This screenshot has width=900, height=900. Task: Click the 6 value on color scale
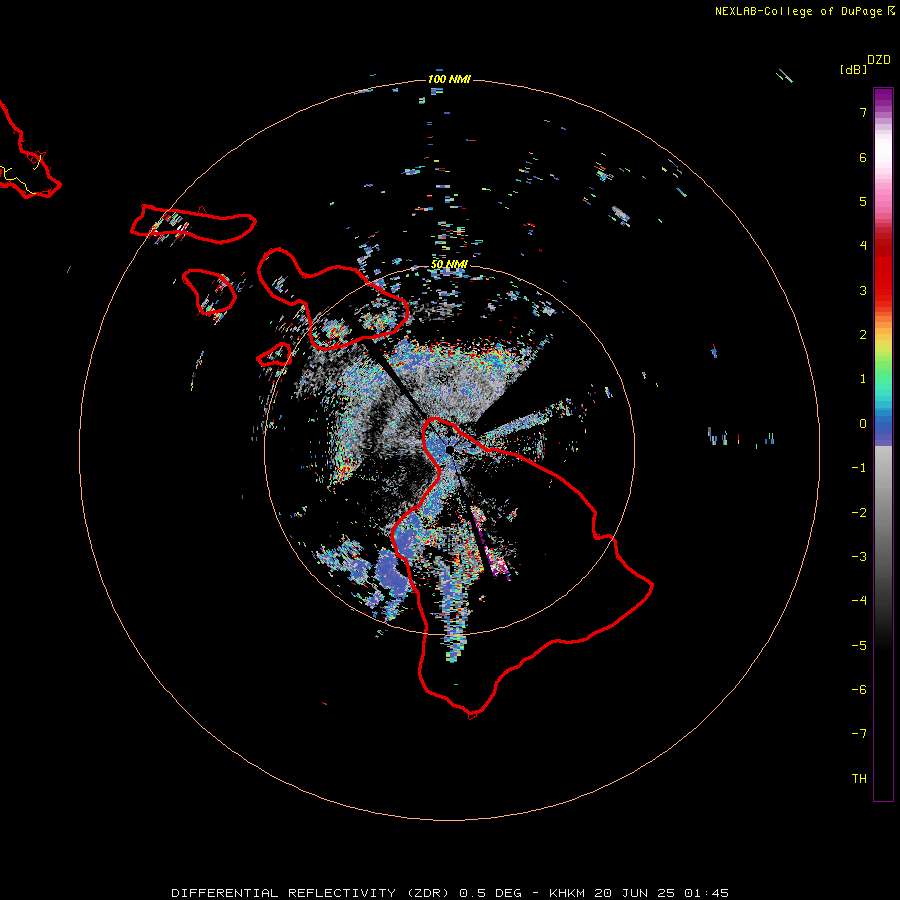(863, 158)
